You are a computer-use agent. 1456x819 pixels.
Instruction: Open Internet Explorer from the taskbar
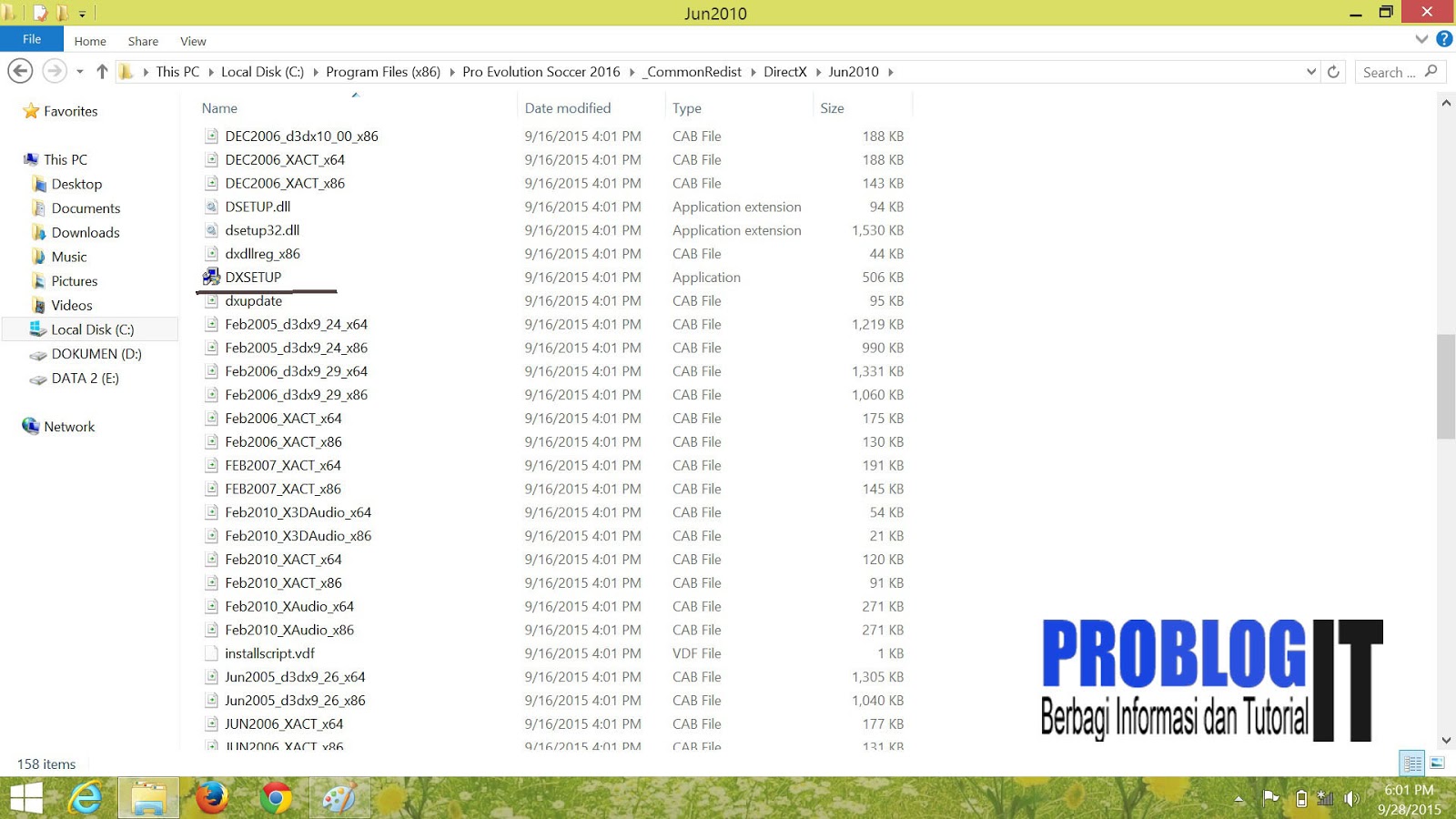[86, 798]
